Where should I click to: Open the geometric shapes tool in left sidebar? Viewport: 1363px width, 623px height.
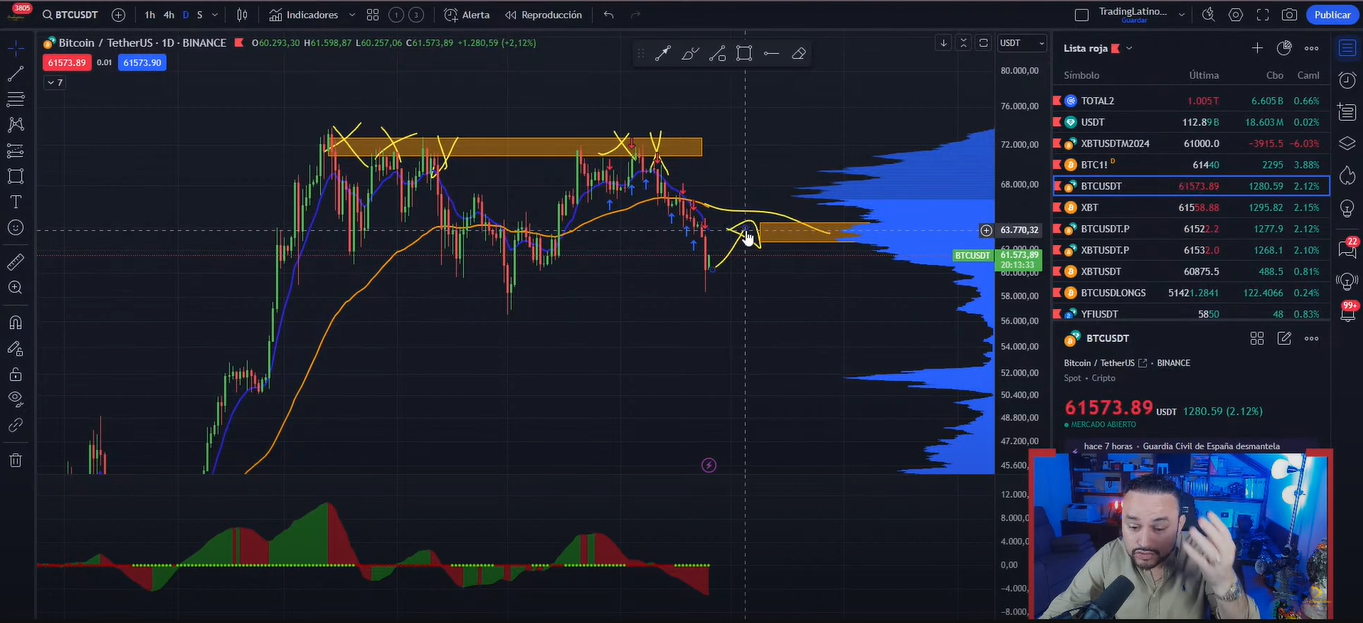point(16,176)
